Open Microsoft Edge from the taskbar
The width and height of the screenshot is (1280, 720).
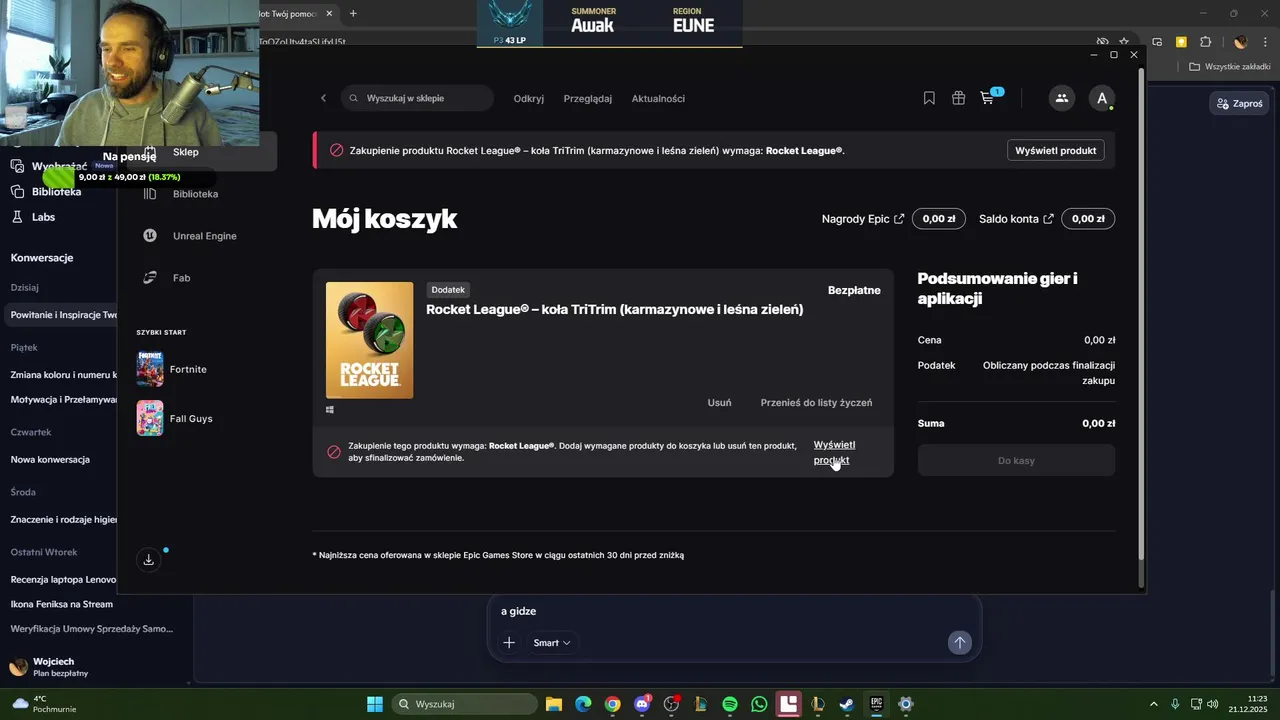[x=583, y=704]
